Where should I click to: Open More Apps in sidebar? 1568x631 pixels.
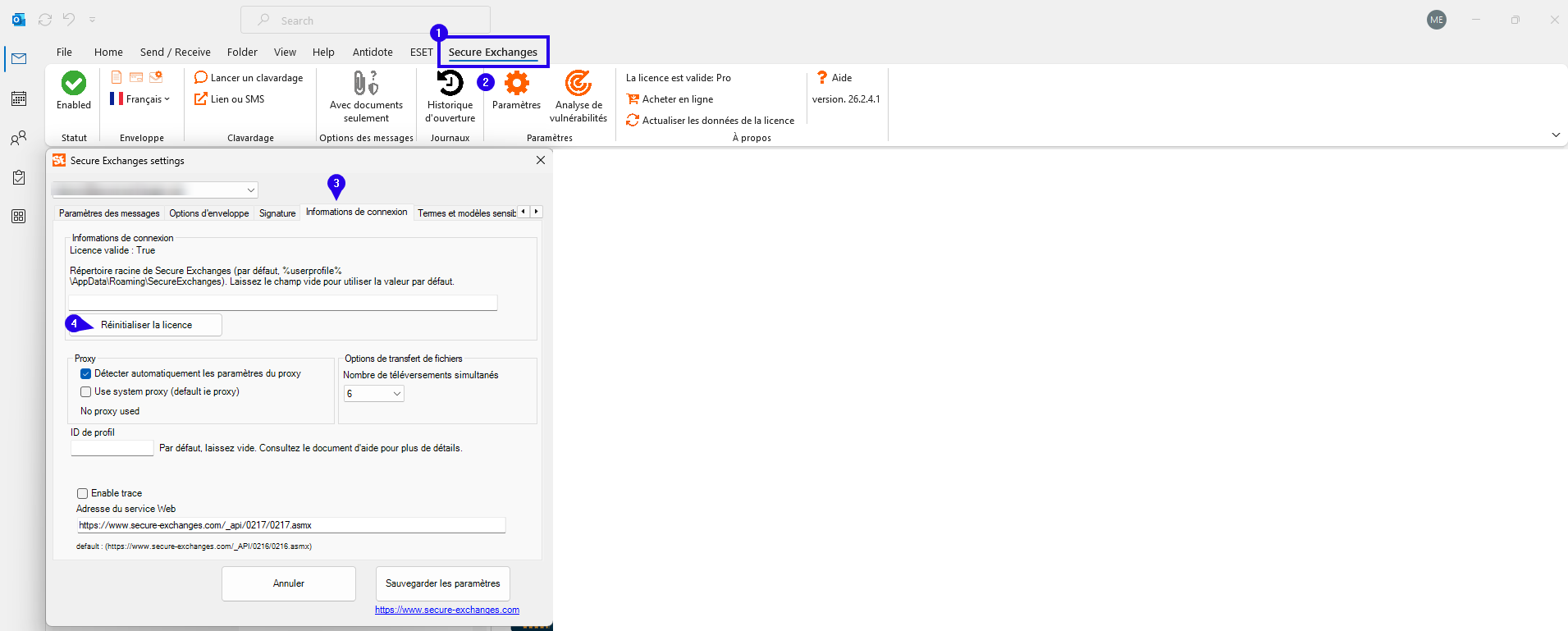(x=19, y=217)
